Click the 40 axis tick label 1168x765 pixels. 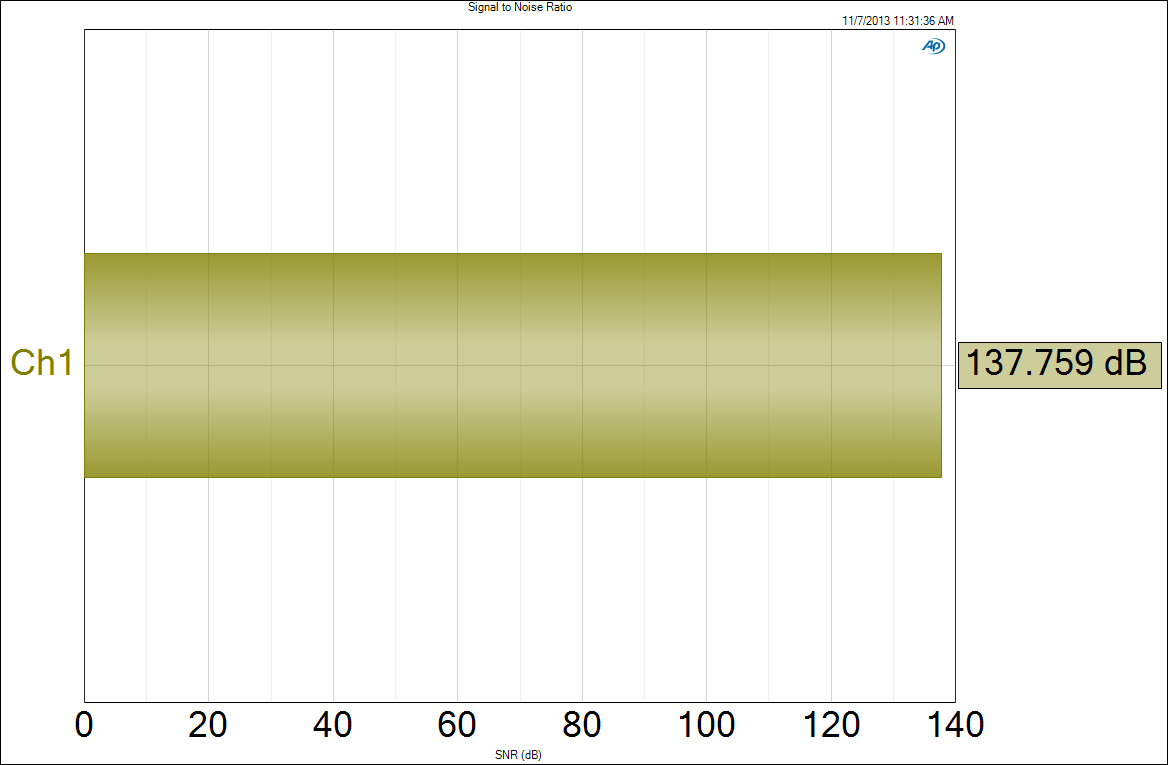point(332,724)
